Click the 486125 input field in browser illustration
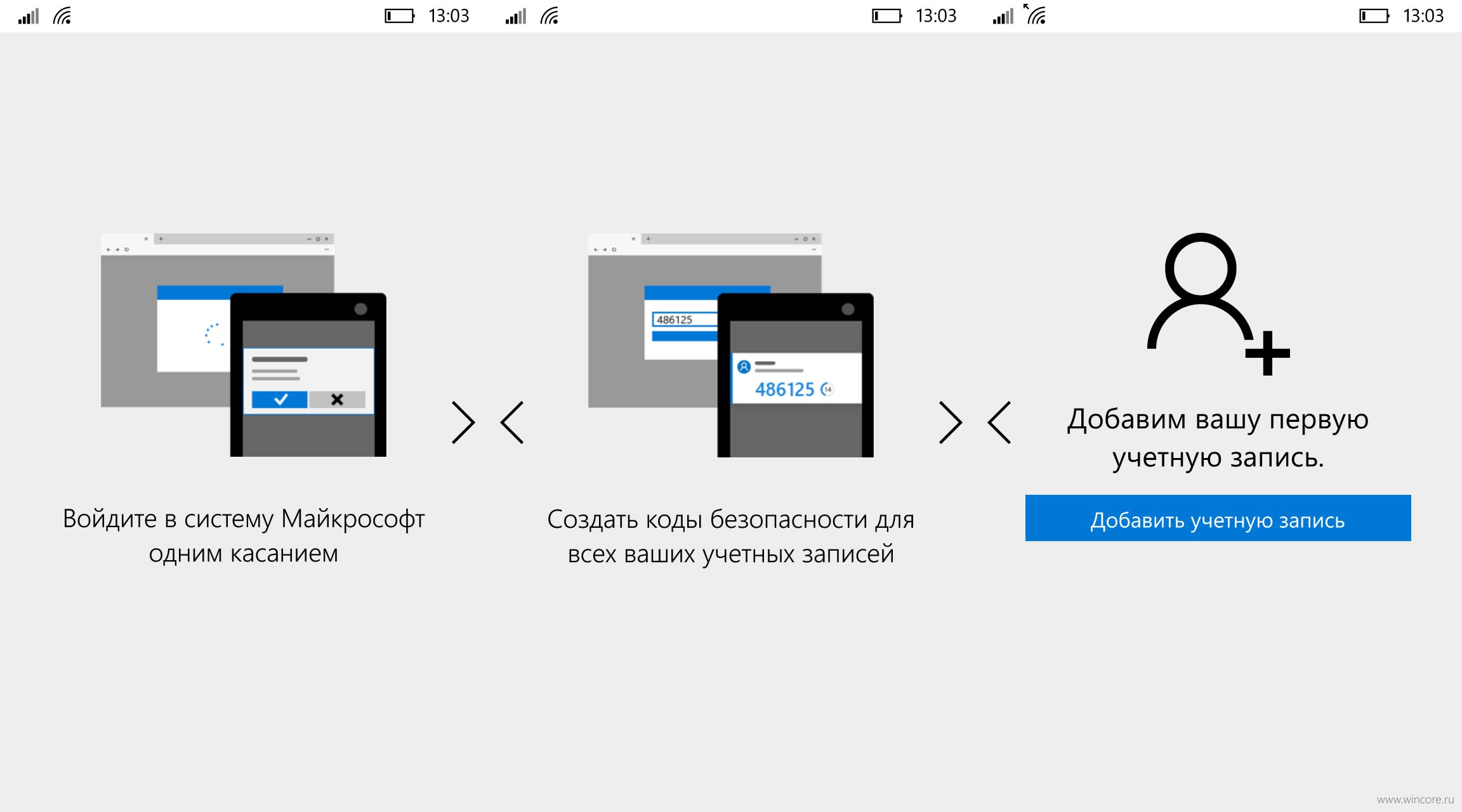This screenshot has width=1462, height=812. (685, 320)
